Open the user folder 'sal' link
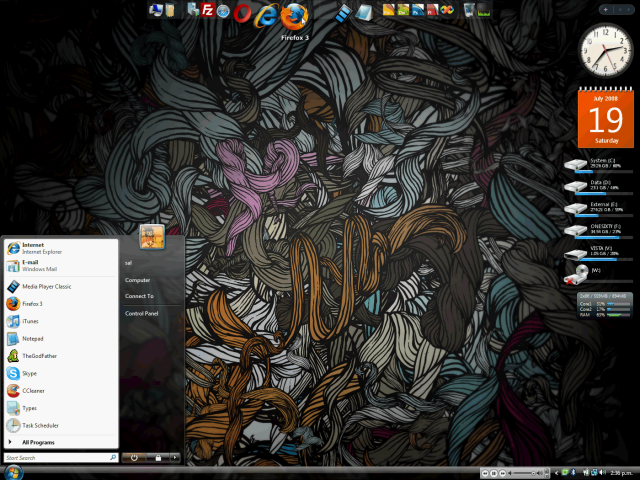The width and height of the screenshot is (640, 480). (128, 263)
